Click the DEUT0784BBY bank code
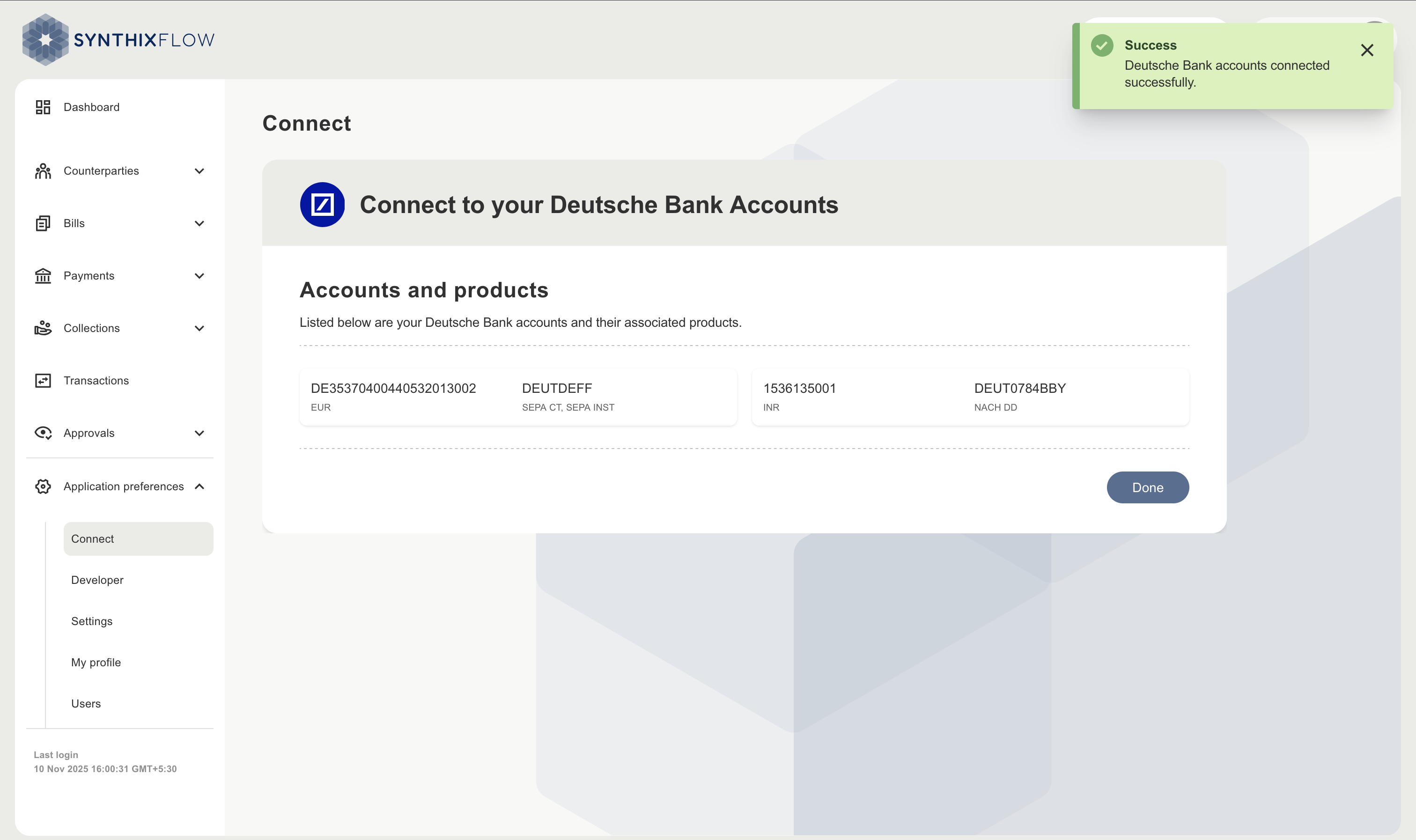This screenshot has height=840, width=1416. tap(1020, 388)
